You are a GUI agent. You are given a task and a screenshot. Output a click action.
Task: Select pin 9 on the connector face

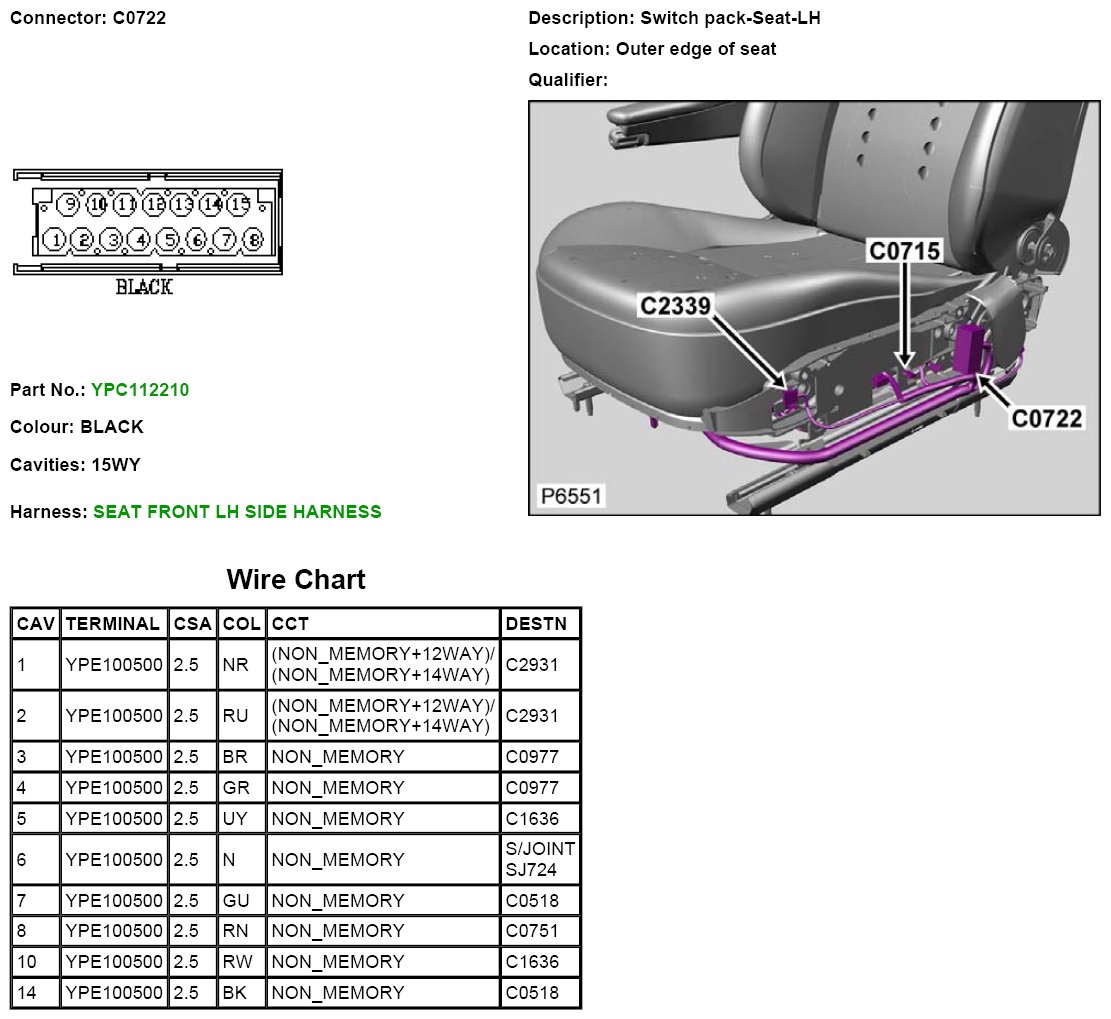click(x=69, y=204)
